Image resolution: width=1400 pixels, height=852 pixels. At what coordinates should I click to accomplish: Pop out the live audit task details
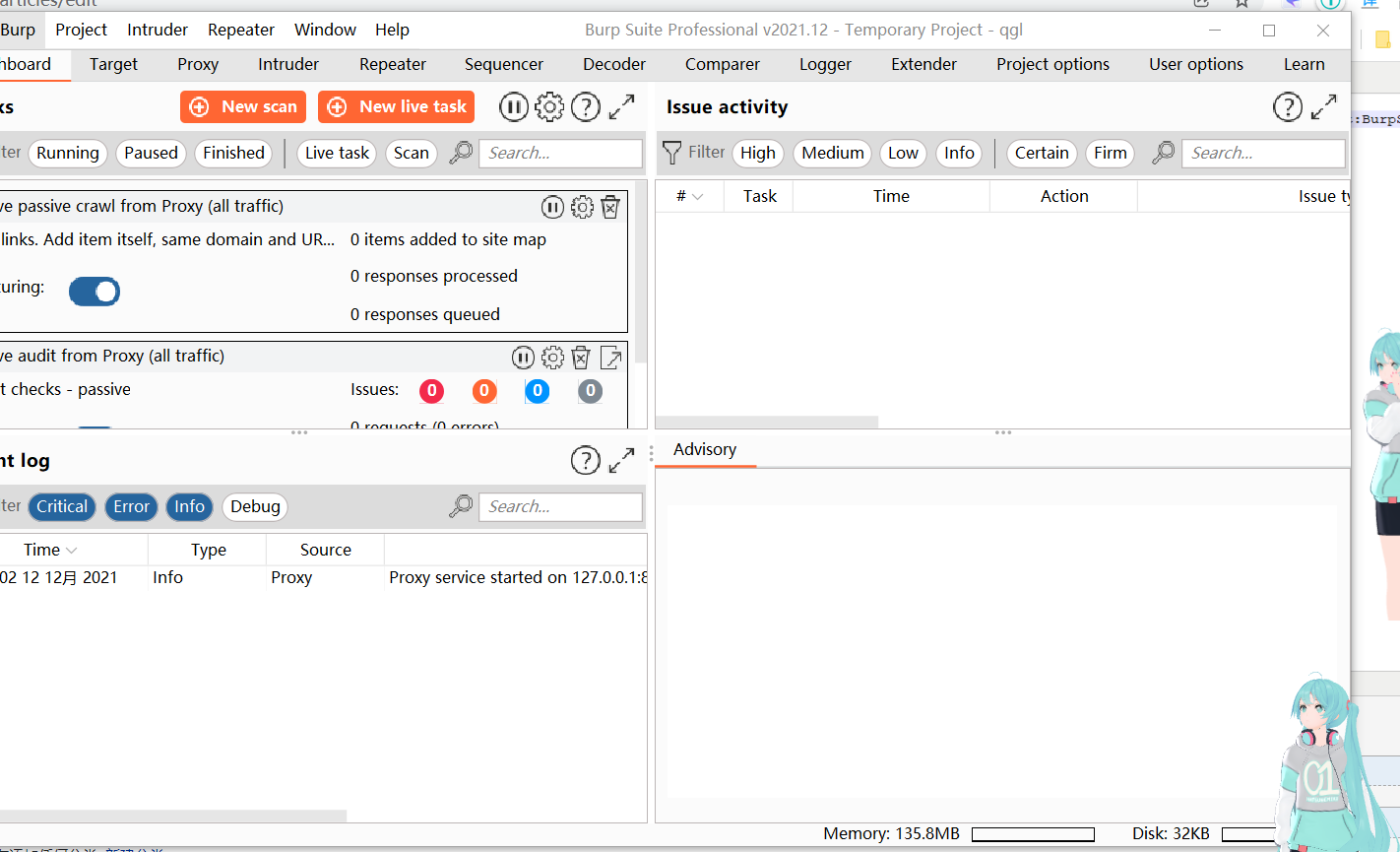611,358
